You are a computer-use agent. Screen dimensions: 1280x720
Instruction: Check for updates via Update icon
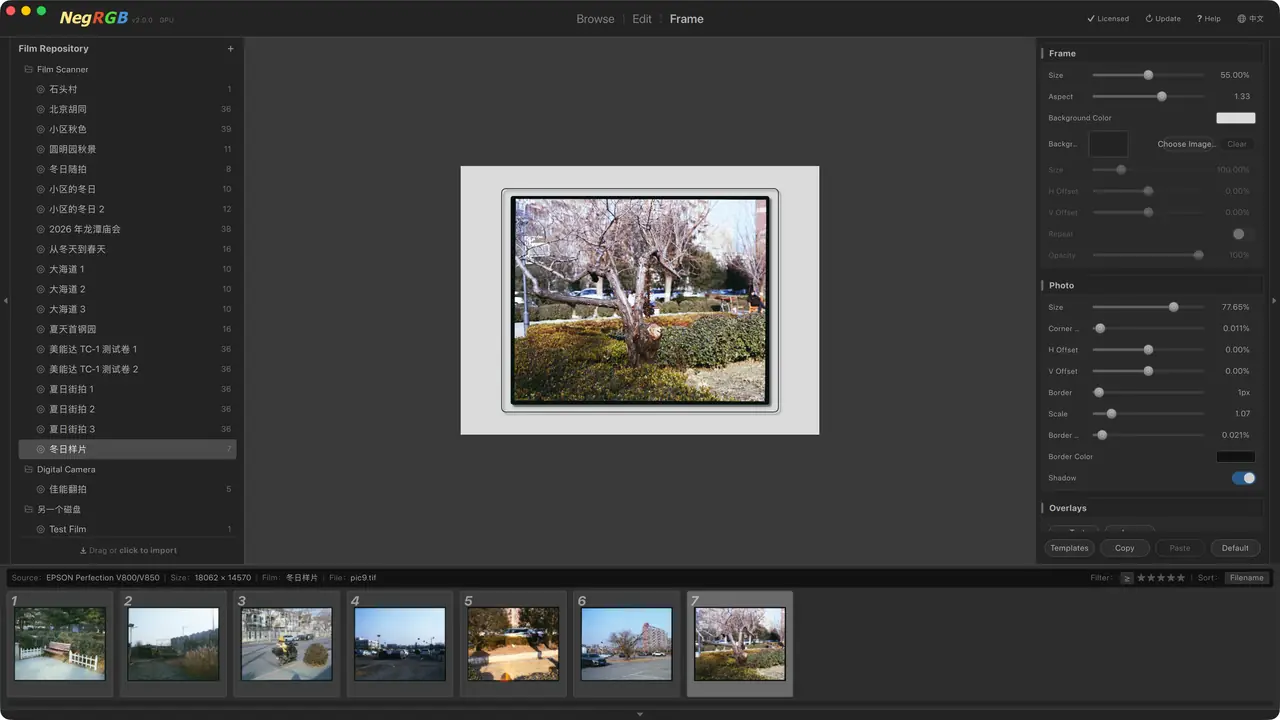(1163, 19)
